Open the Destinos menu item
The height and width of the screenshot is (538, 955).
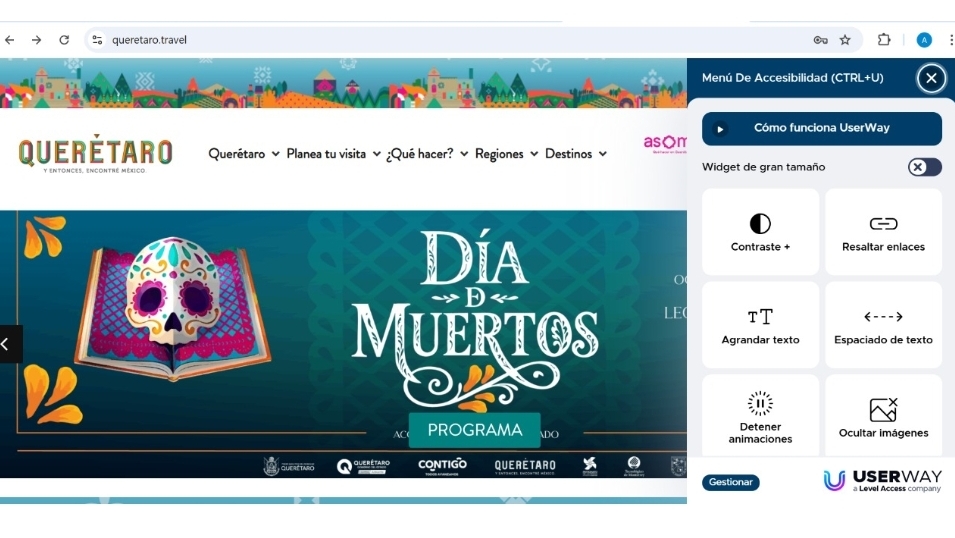pos(575,154)
